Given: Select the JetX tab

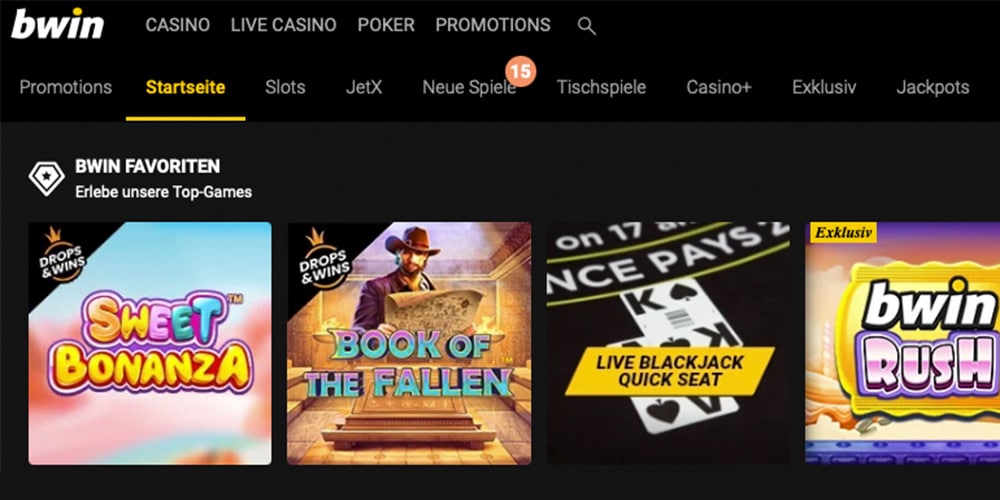Looking at the screenshot, I should pos(364,87).
